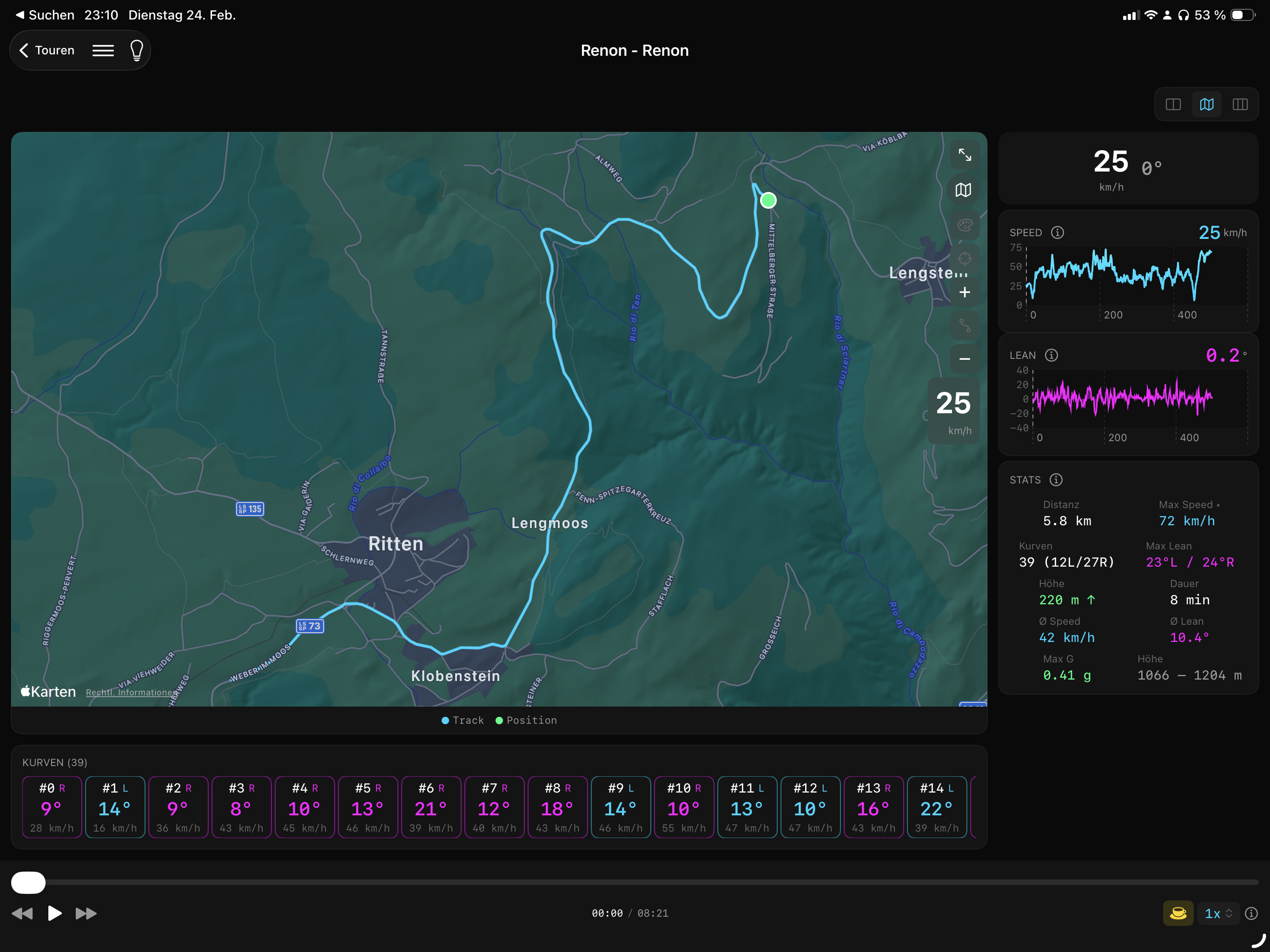Open playback info icon
Image resolution: width=1270 pixels, height=952 pixels.
(1251, 913)
